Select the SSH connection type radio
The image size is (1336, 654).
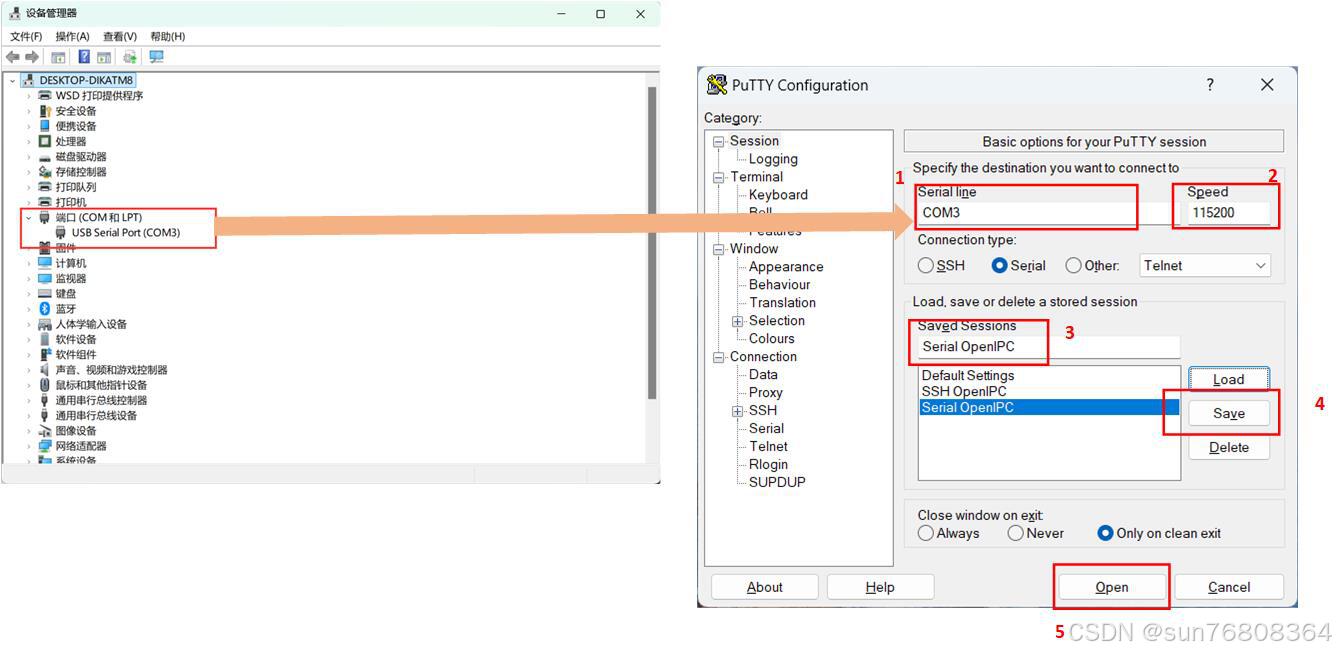click(926, 266)
